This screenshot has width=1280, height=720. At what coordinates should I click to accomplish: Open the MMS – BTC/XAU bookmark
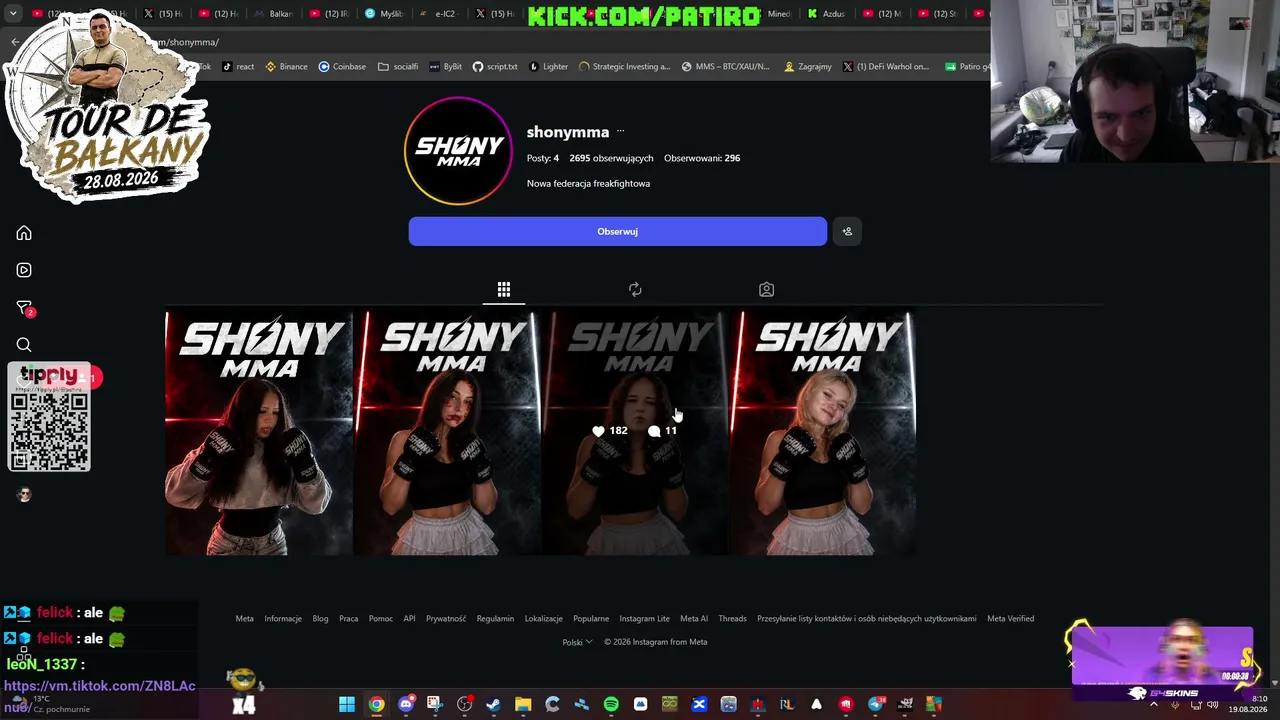(726, 67)
